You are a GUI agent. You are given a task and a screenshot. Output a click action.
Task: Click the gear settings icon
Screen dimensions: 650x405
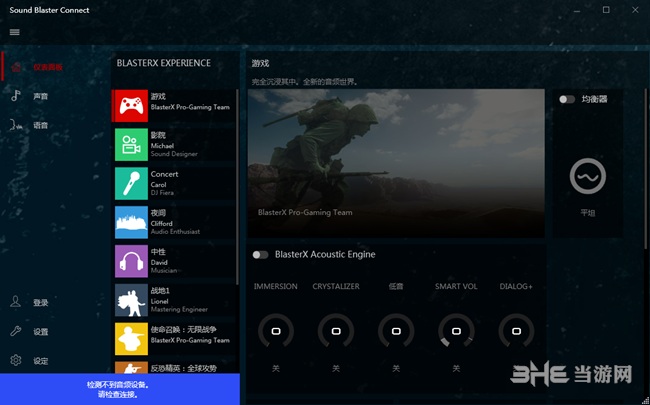pos(16,360)
